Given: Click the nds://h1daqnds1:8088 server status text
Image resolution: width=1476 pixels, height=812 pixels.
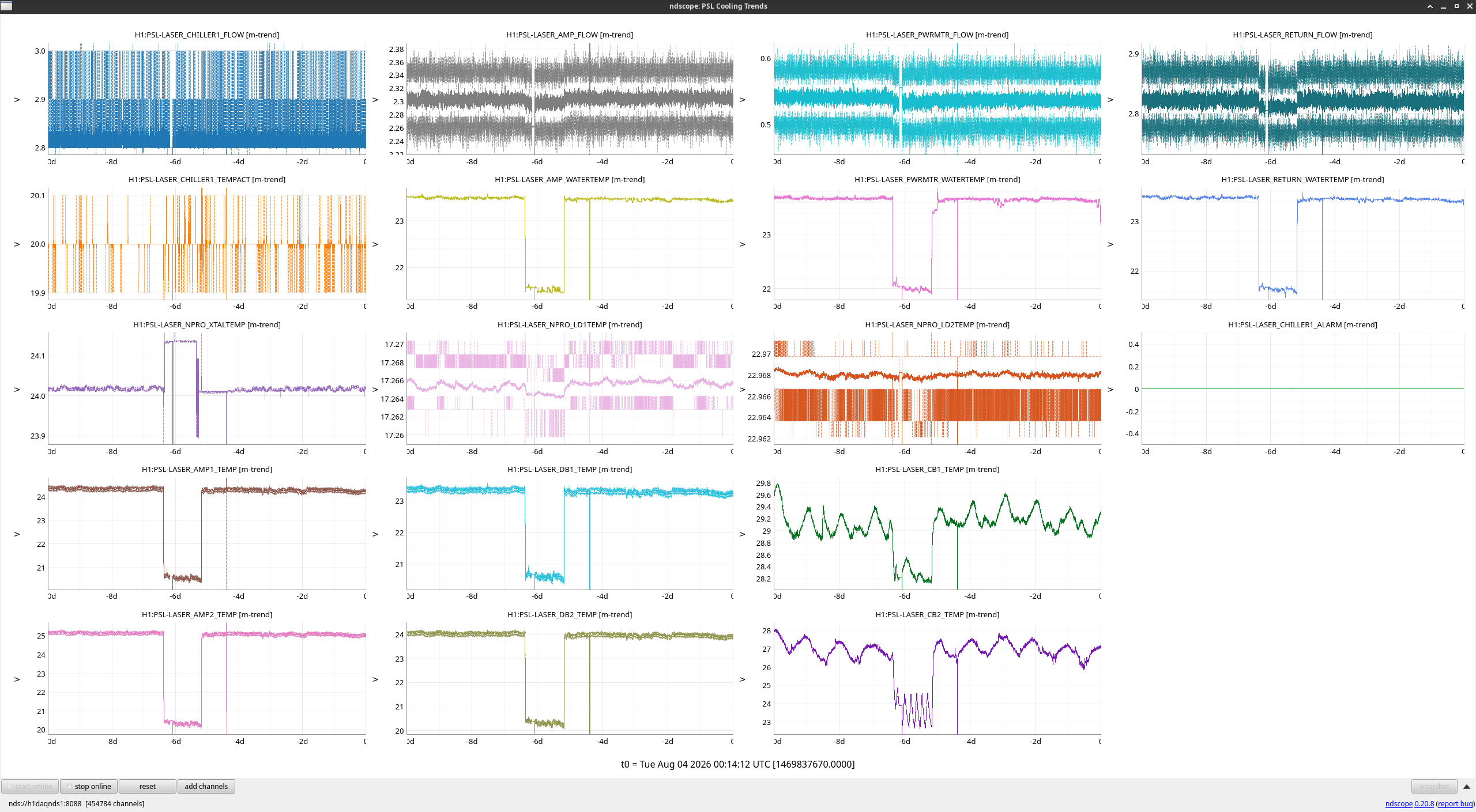Looking at the screenshot, I should pos(76,803).
